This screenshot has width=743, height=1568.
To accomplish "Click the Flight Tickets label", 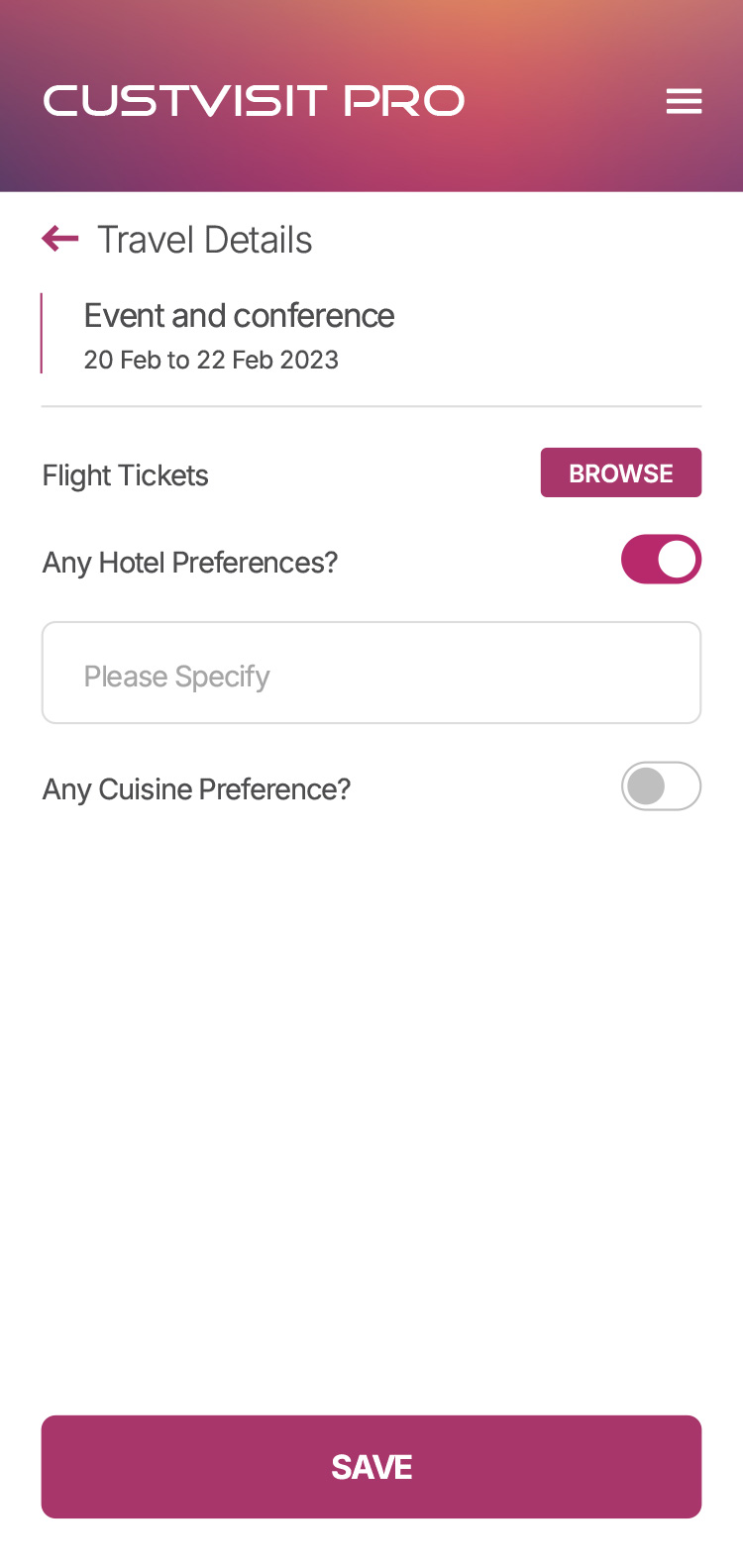I will coord(126,475).
